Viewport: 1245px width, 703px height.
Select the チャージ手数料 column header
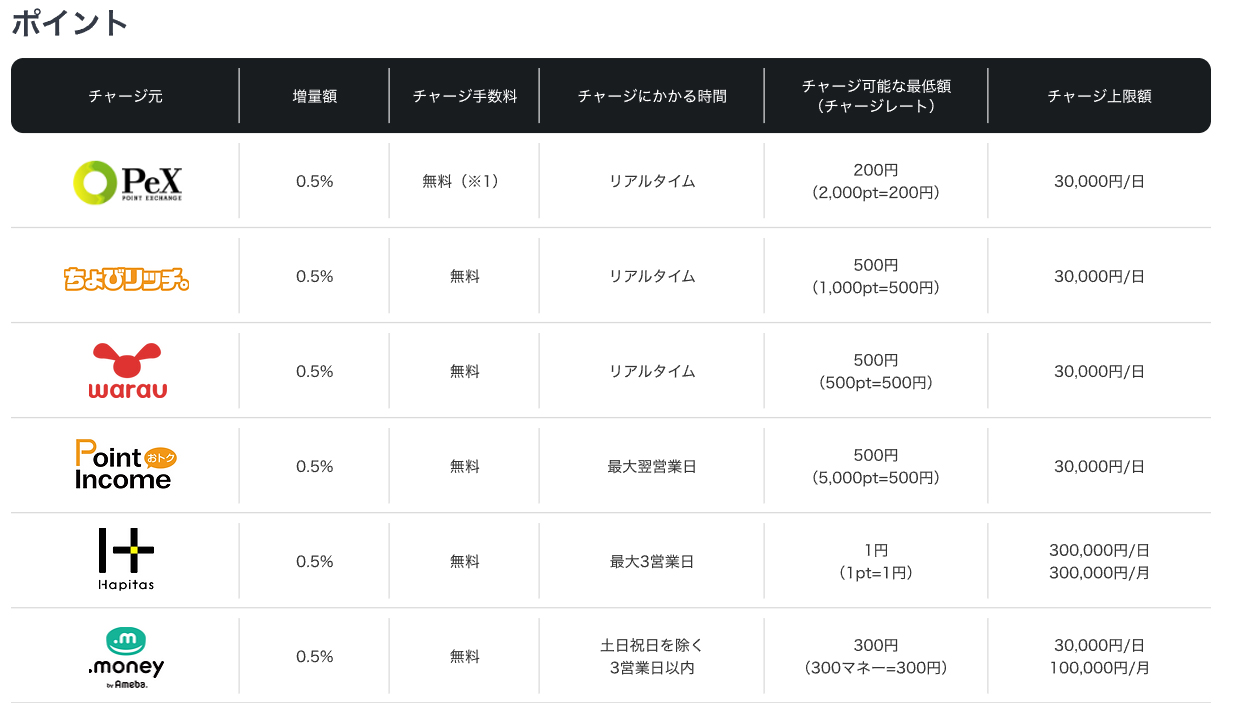[464, 96]
